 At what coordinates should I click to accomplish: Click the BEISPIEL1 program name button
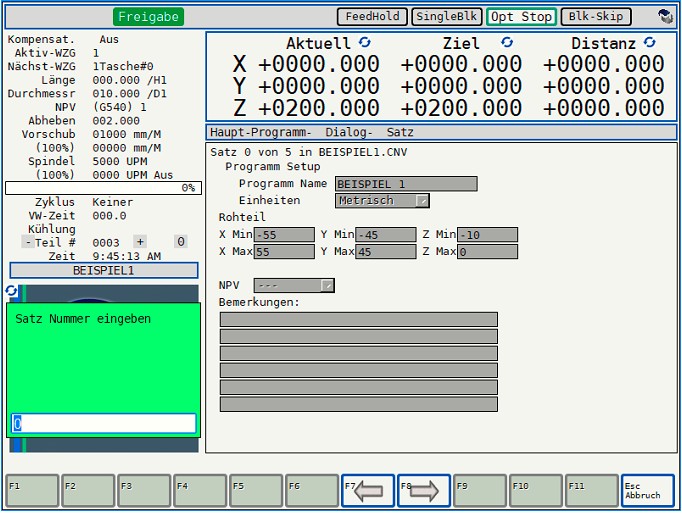(x=104, y=270)
